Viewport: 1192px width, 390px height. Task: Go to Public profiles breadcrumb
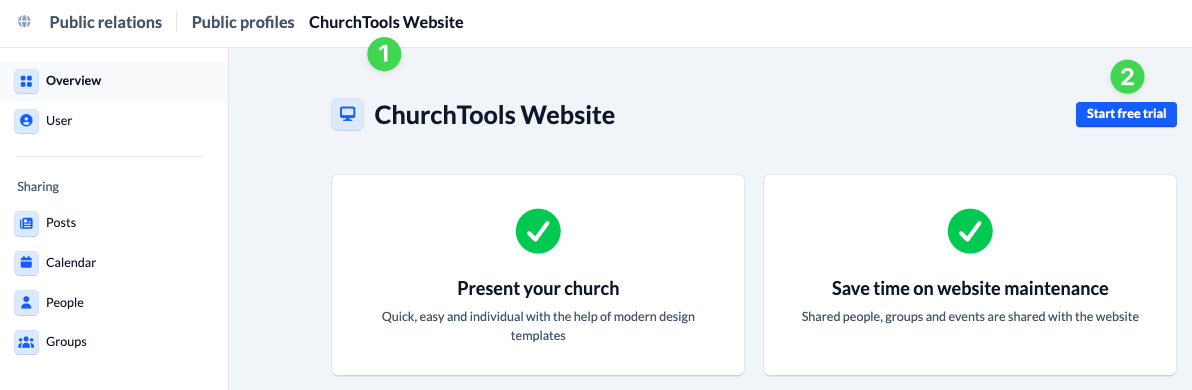(243, 22)
